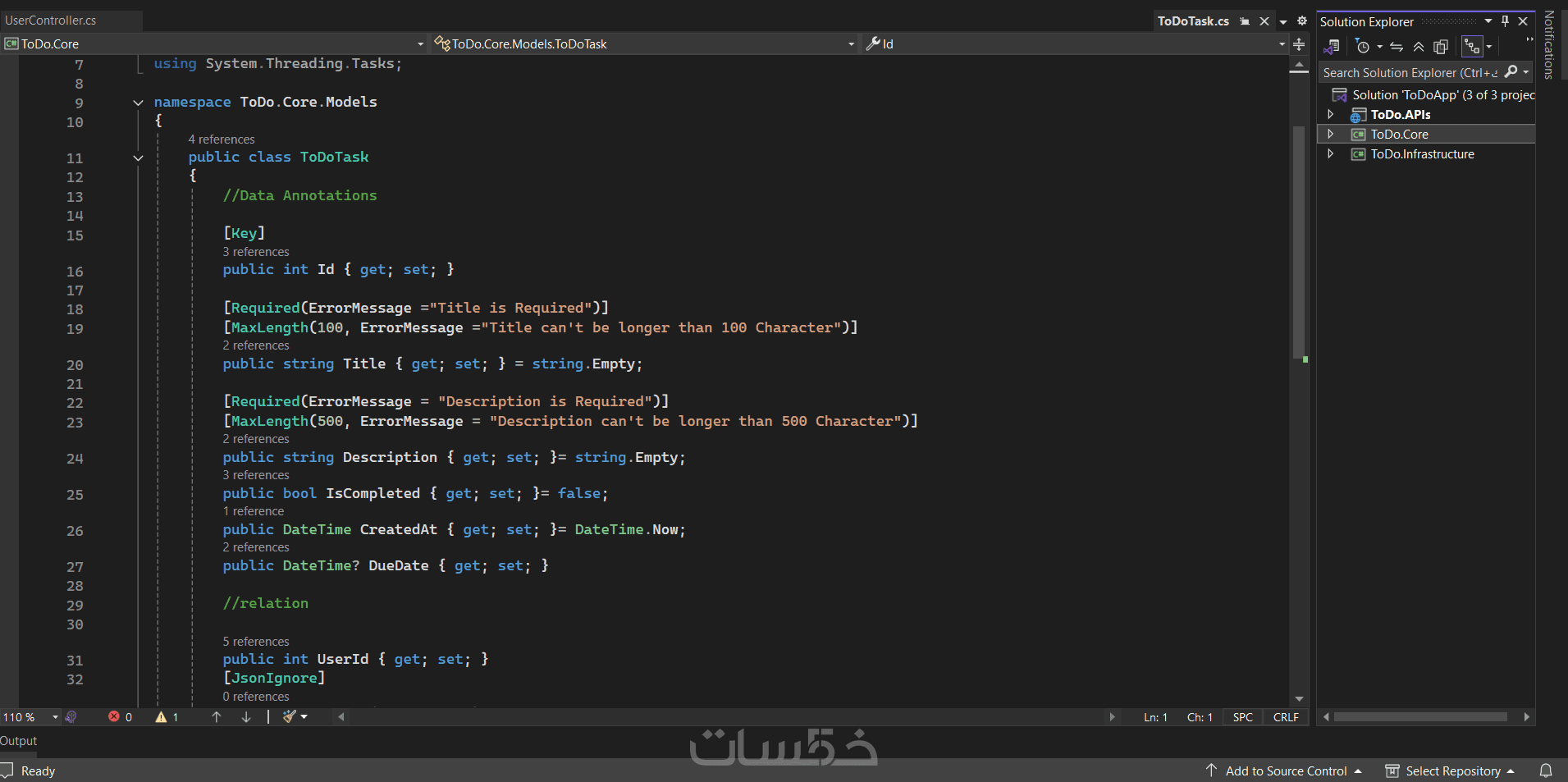Collapse All items in Solution Explorer
Screen dimensions: 1568x782
pyautogui.click(x=1419, y=47)
